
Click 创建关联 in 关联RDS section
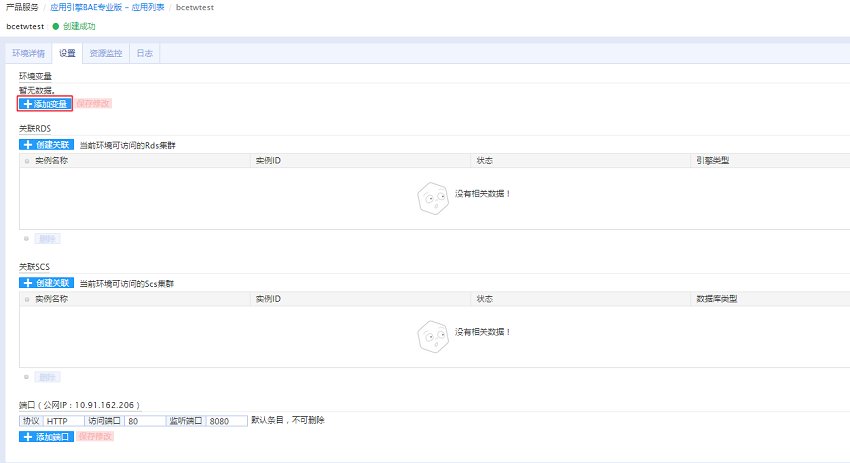pyautogui.click(x=47, y=145)
